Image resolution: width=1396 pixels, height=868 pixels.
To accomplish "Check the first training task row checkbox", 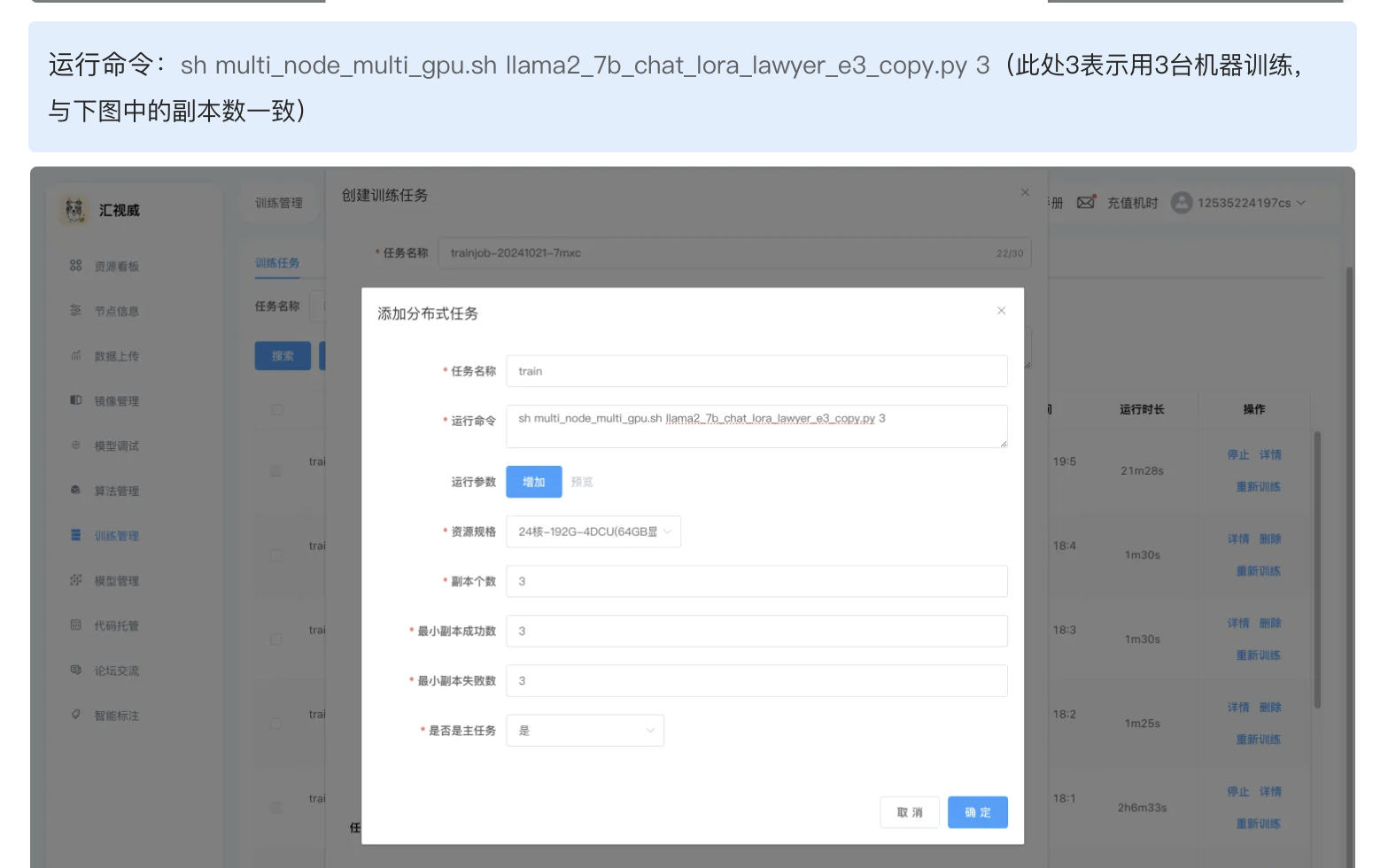I will (276, 471).
